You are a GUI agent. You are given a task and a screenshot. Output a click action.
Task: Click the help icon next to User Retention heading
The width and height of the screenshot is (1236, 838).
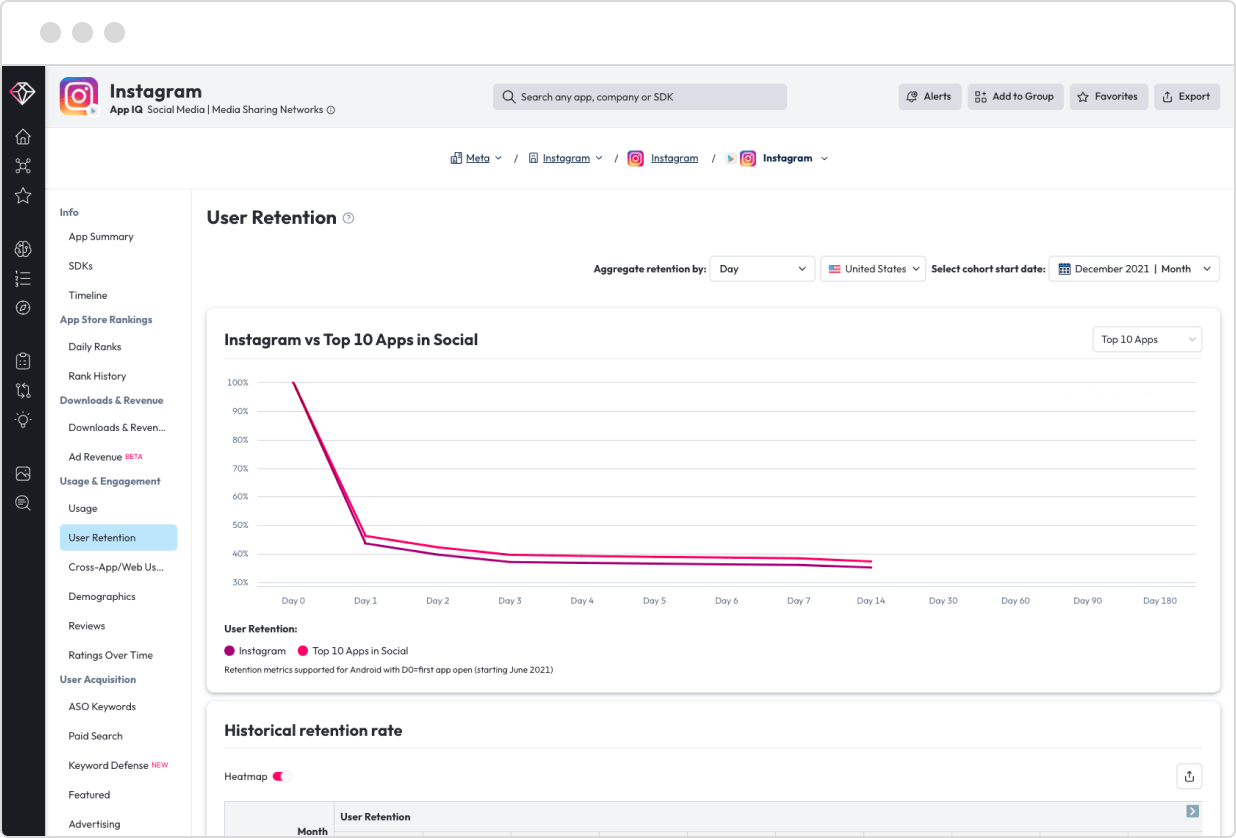[348, 218]
